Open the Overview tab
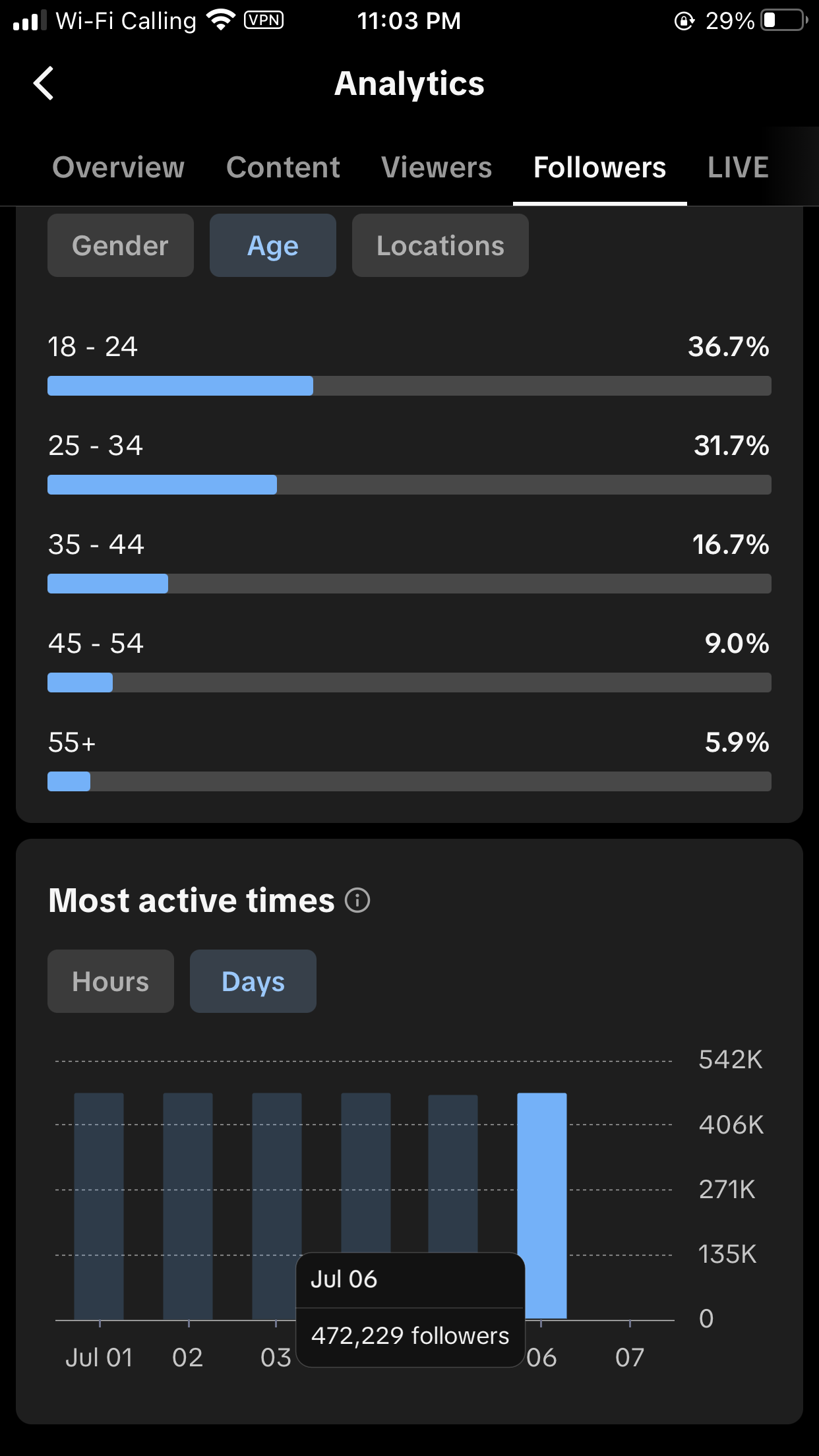Screen dimensions: 819x1456 pyautogui.click(x=118, y=167)
